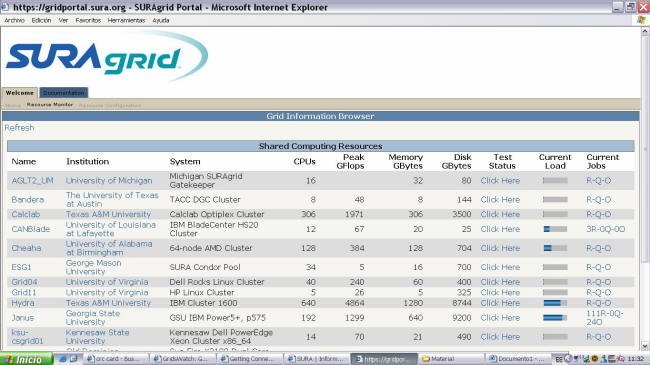Image resolution: width=650 pixels, height=365 pixels.
Task: Click the Current Load bar for Hydra
Action: tap(555, 303)
